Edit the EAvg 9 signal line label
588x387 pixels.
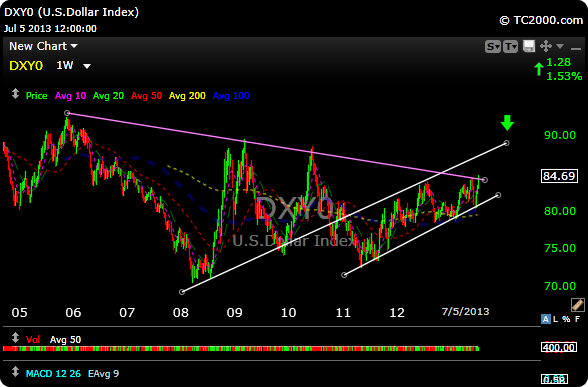104,374
